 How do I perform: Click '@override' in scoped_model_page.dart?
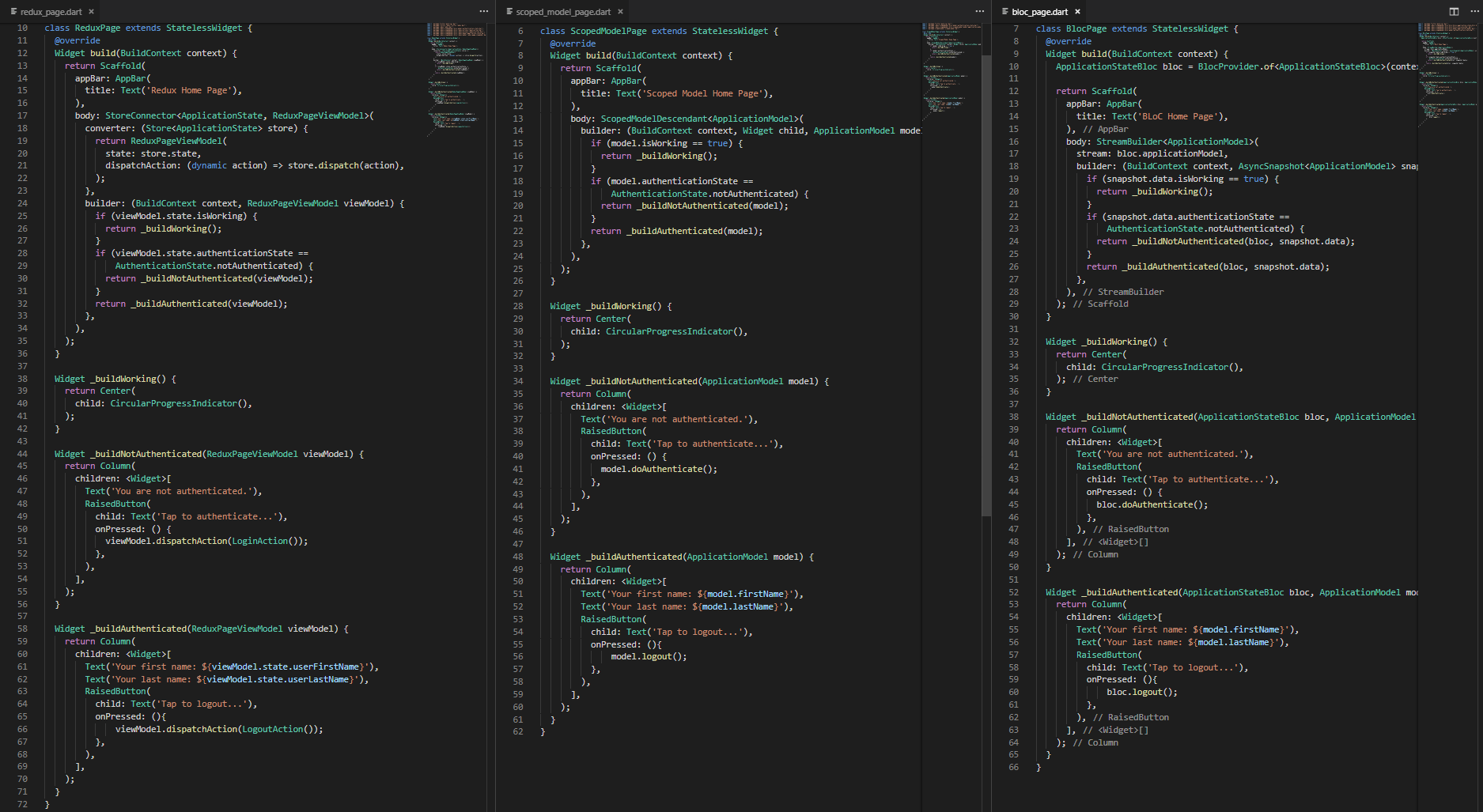(x=573, y=43)
